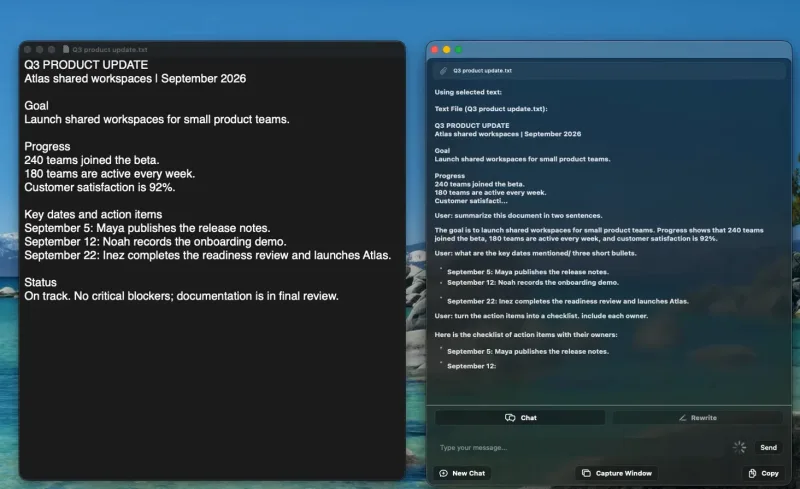This screenshot has width=800, height=489.
Task: Click the Atlas shared workspaces line in editor
Action: click(x=135, y=79)
